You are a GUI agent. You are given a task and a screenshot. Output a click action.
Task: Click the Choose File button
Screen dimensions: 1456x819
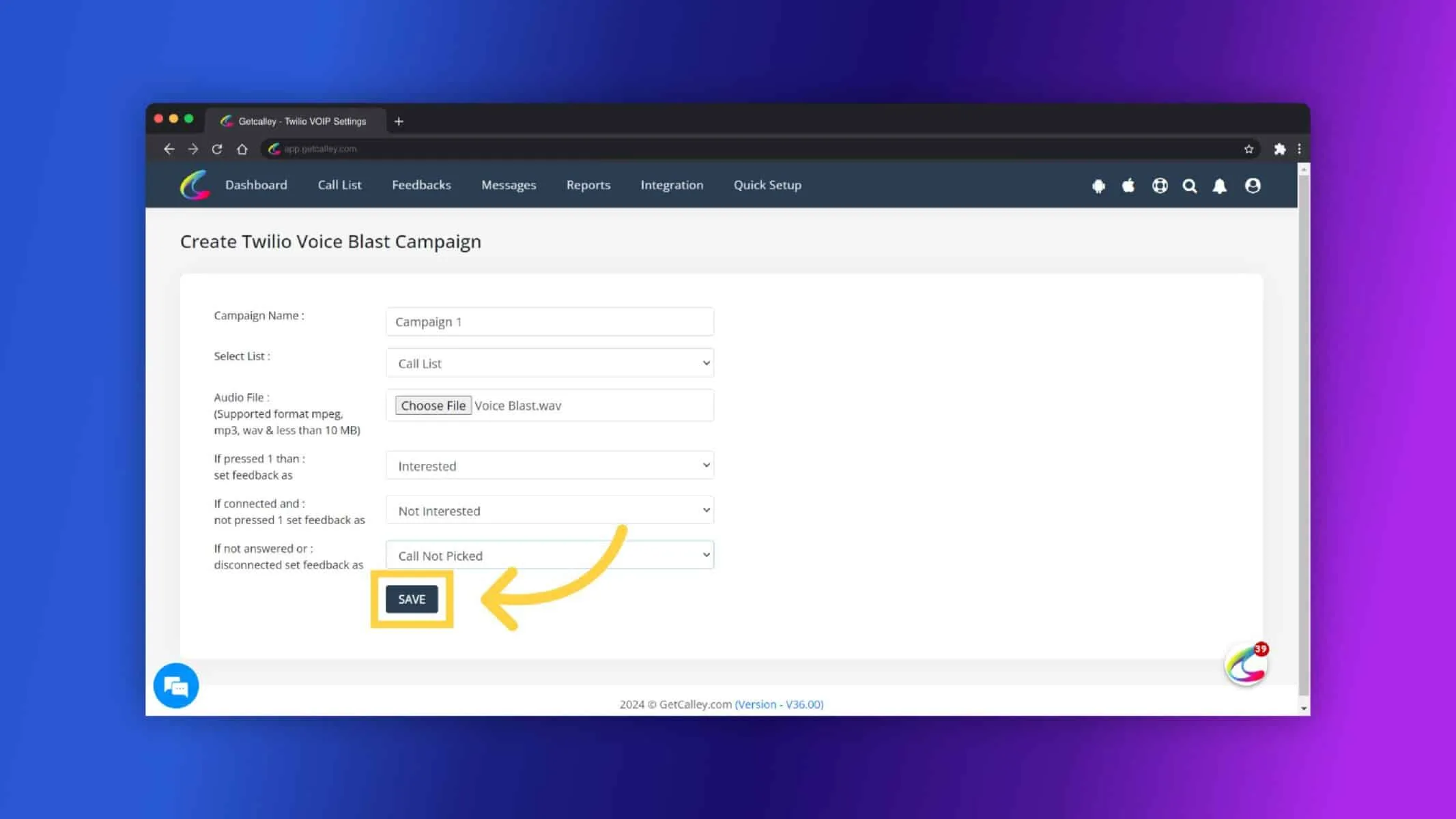pyautogui.click(x=433, y=405)
